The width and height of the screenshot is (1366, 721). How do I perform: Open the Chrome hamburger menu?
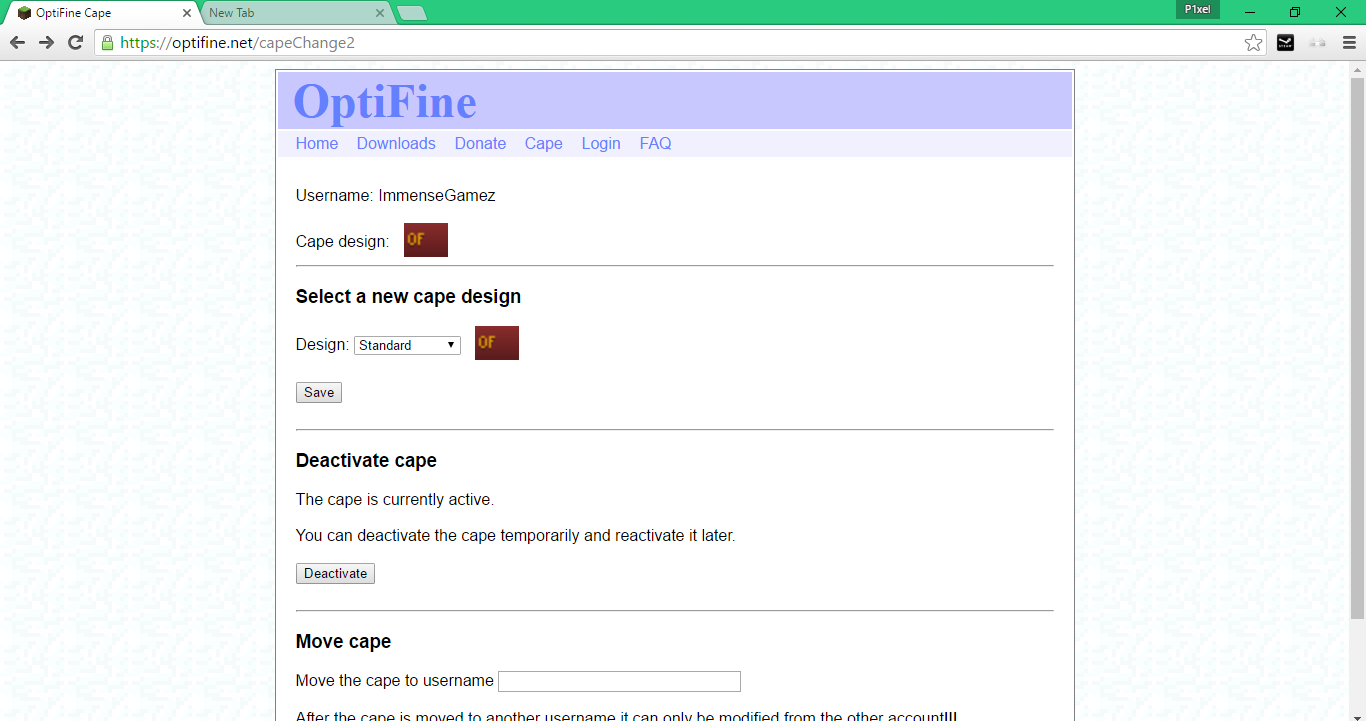[x=1349, y=42]
